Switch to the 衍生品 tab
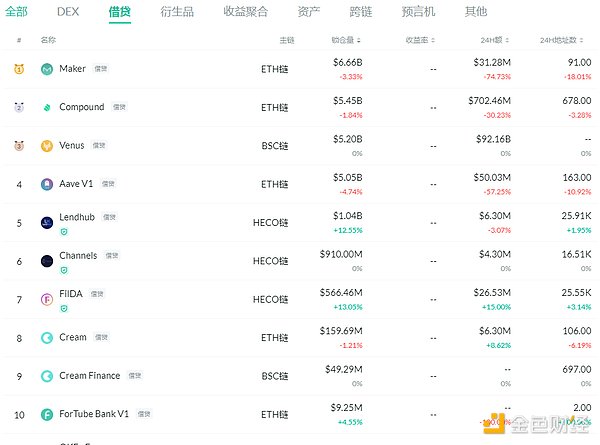 click(x=177, y=12)
